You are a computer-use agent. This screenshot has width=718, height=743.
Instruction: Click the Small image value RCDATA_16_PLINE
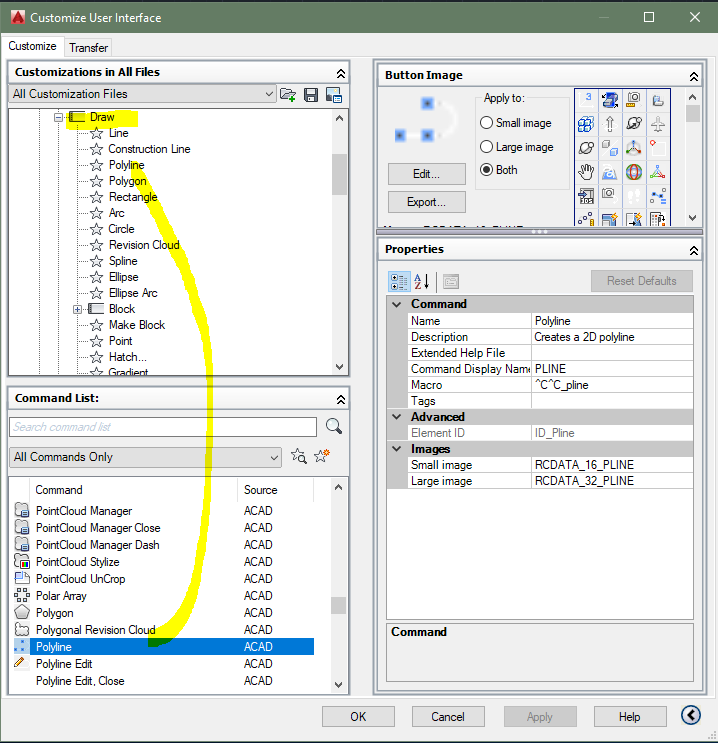pos(612,465)
